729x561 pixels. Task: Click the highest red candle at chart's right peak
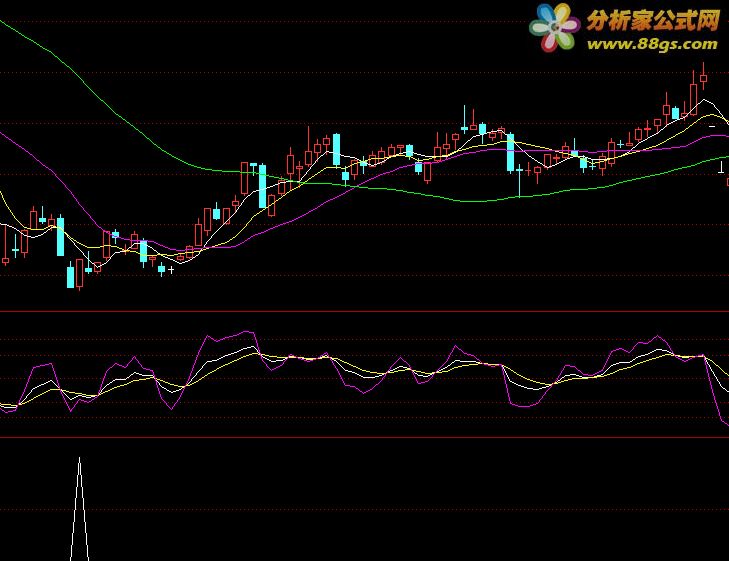pyautogui.click(x=703, y=76)
